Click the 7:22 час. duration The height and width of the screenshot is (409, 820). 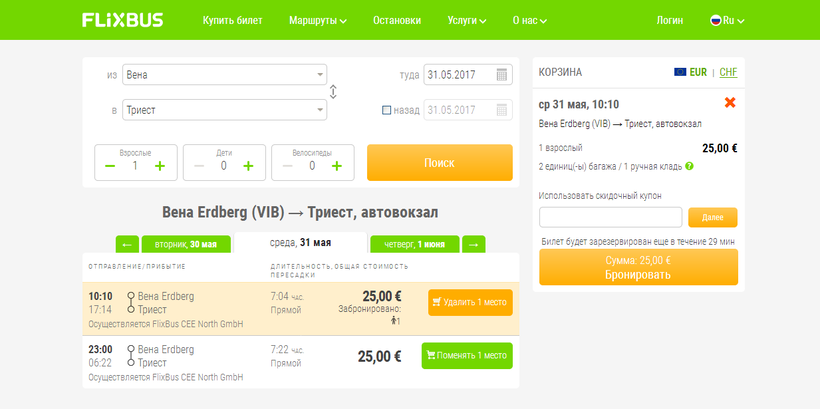click(x=288, y=349)
